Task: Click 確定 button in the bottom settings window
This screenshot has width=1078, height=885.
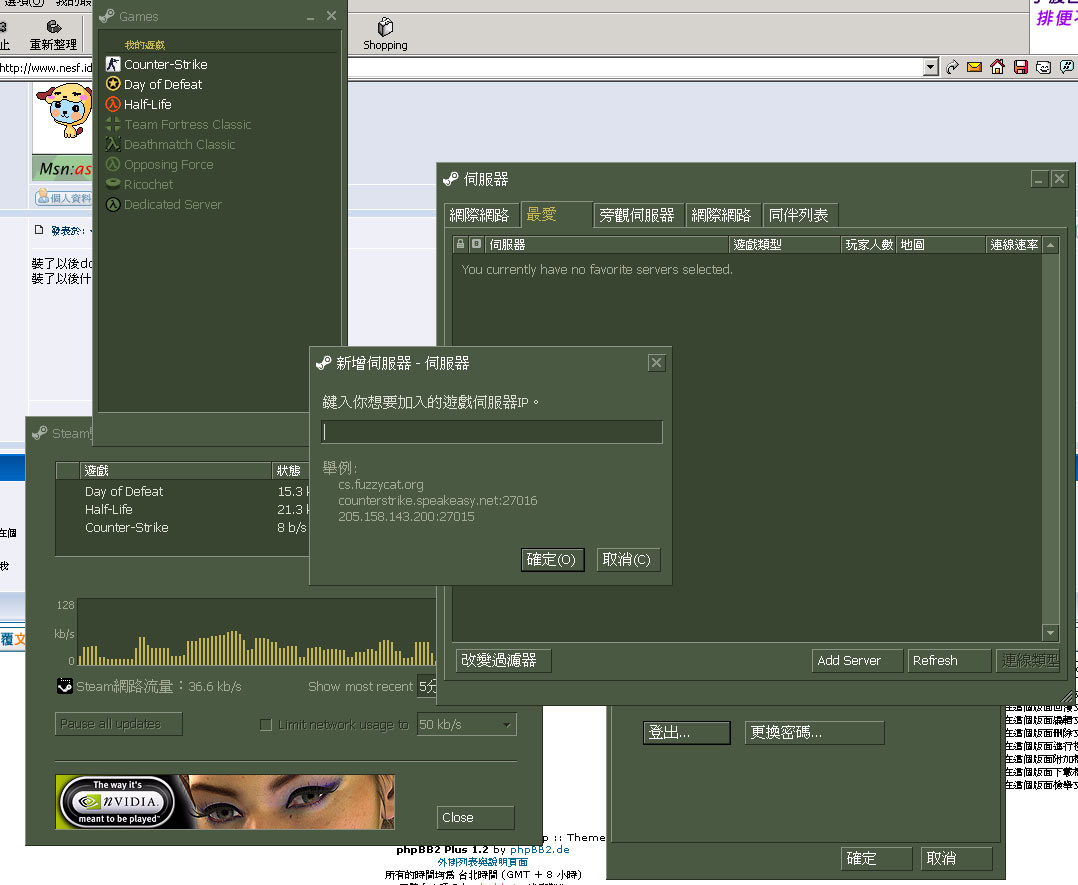Action: [877, 858]
